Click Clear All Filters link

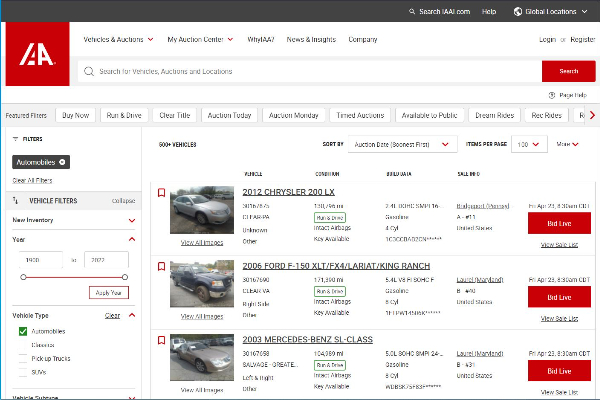pos(32,180)
